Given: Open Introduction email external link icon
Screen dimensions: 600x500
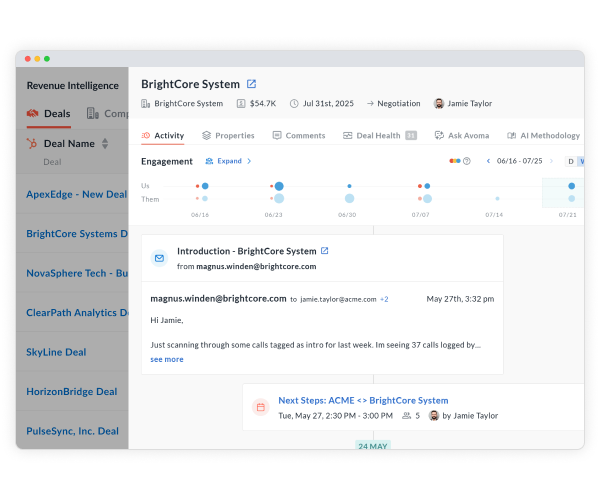Looking at the screenshot, I should 324,251.
